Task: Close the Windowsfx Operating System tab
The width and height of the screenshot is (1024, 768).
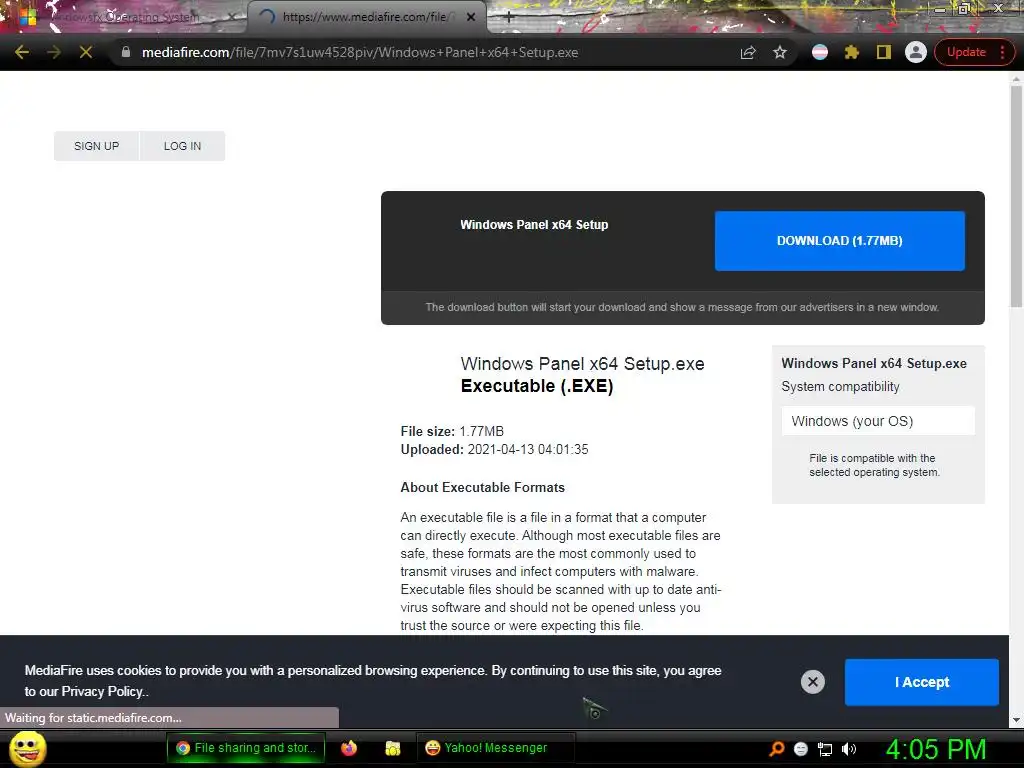Action: (x=232, y=17)
